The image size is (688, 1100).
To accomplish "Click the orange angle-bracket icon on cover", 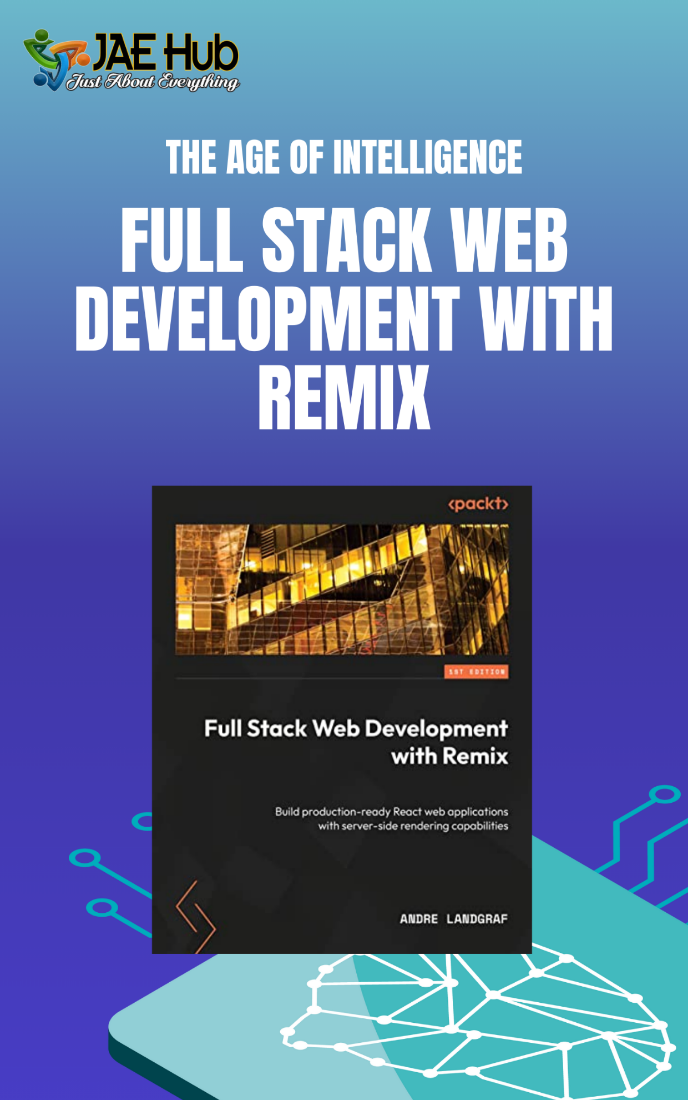I will pos(195,917).
